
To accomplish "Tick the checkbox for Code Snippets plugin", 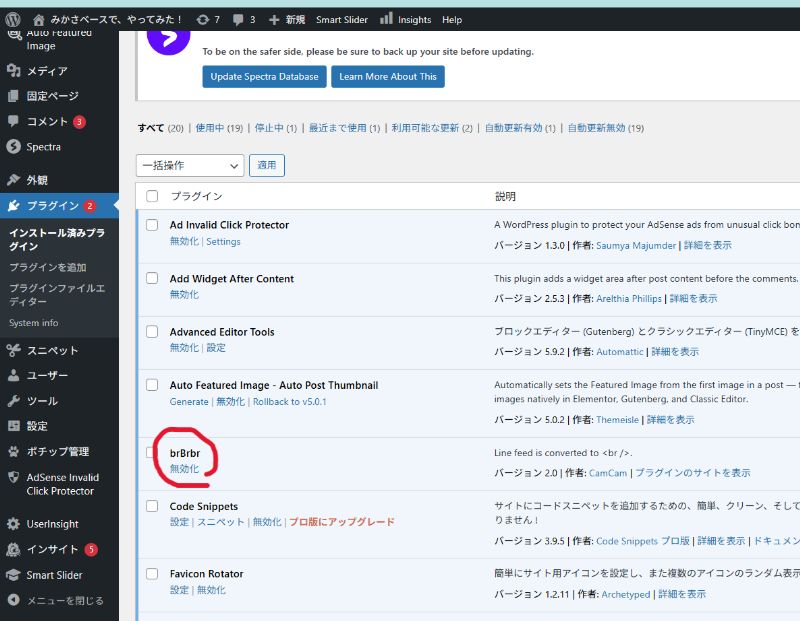I will [152, 506].
